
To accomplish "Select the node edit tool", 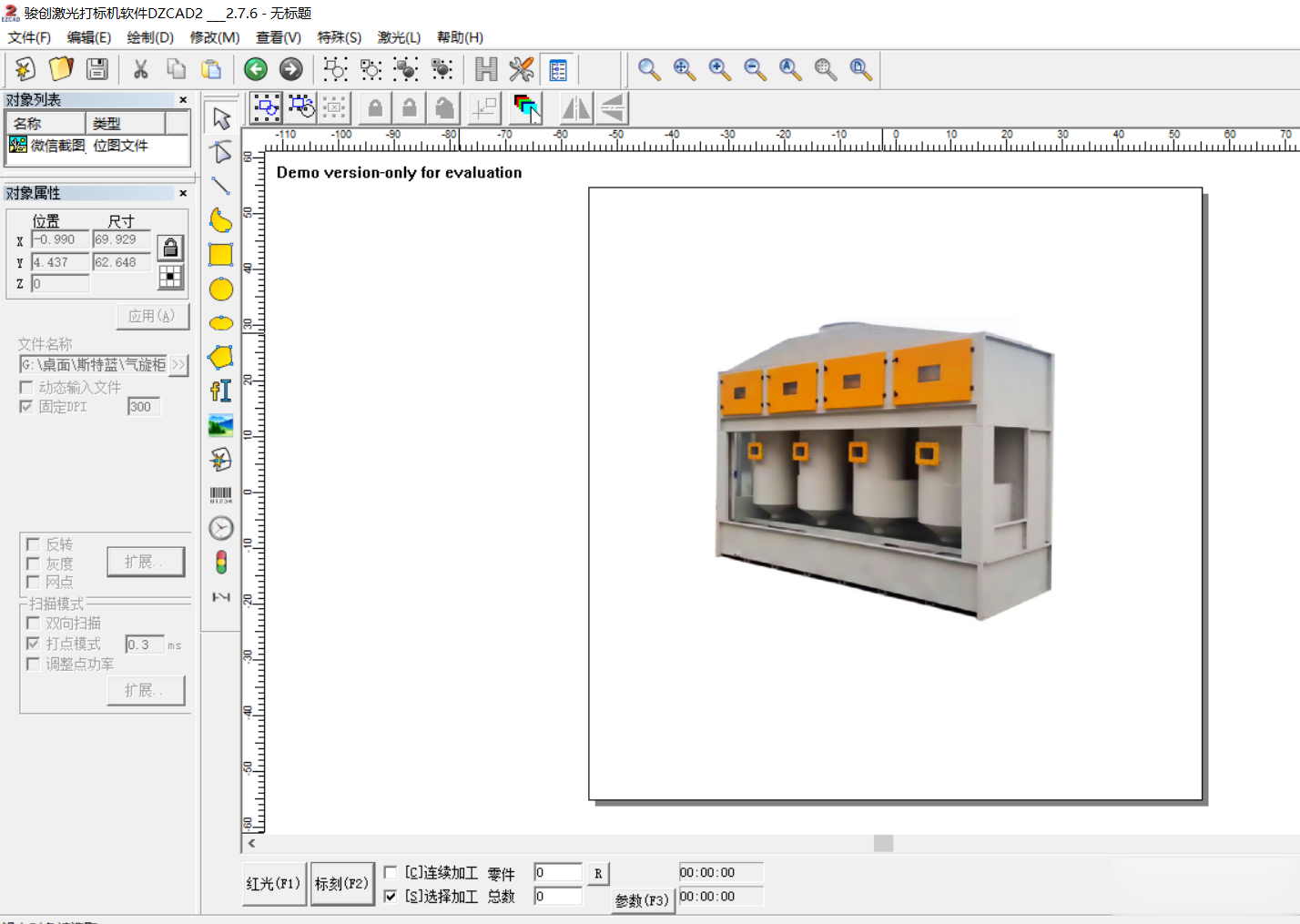I will coord(221,152).
